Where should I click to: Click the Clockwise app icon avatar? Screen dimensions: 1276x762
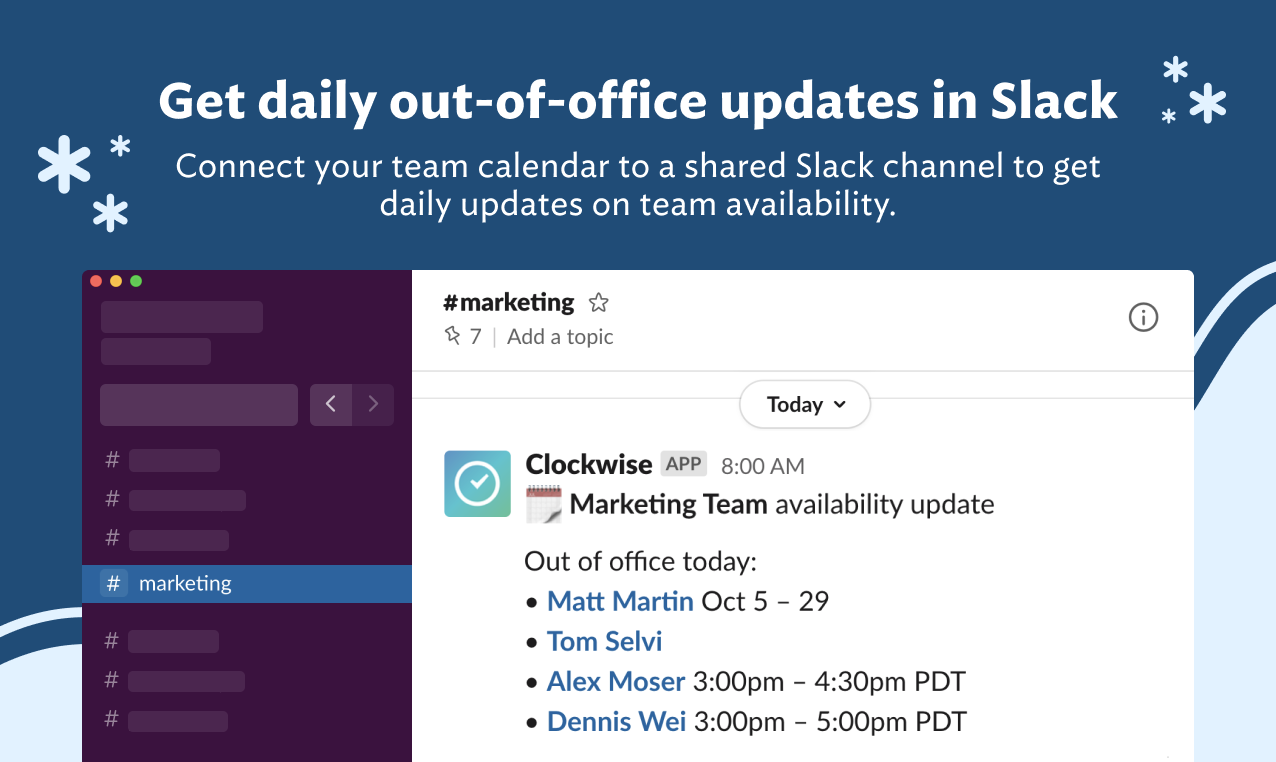pyautogui.click(x=477, y=484)
